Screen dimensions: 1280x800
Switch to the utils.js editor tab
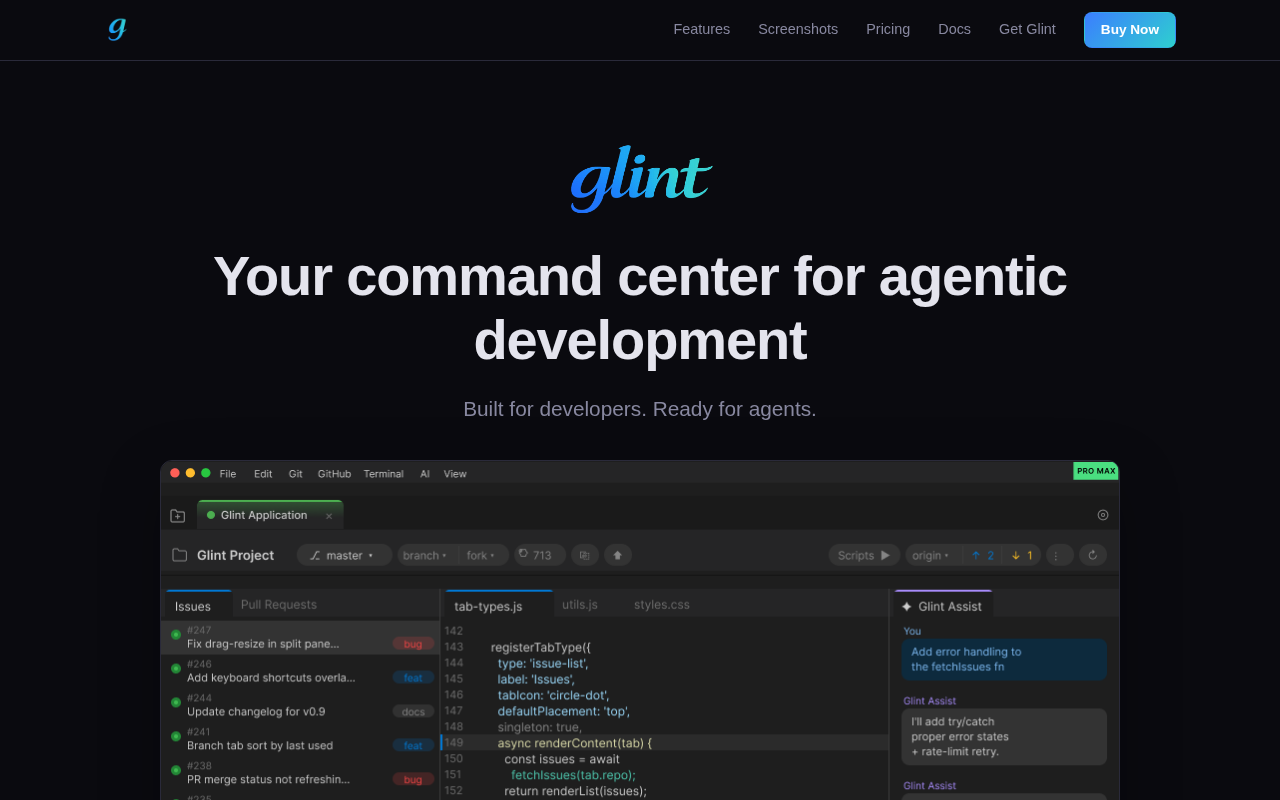click(580, 605)
